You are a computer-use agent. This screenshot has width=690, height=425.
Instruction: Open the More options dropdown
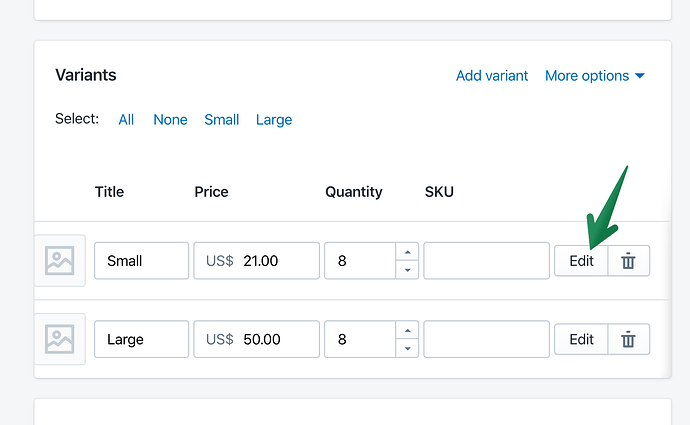click(x=594, y=76)
